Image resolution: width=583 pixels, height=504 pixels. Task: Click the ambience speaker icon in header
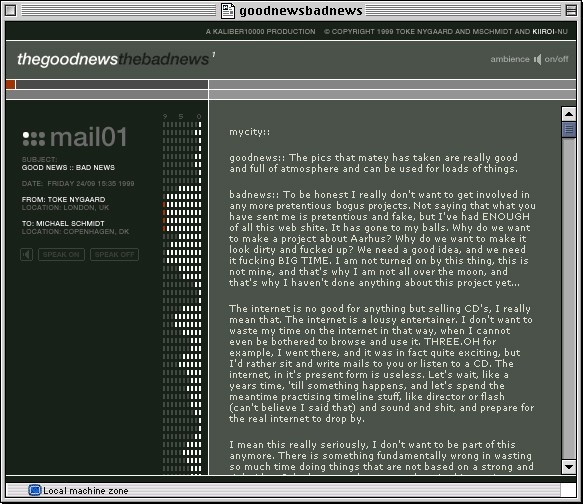[x=538, y=59]
